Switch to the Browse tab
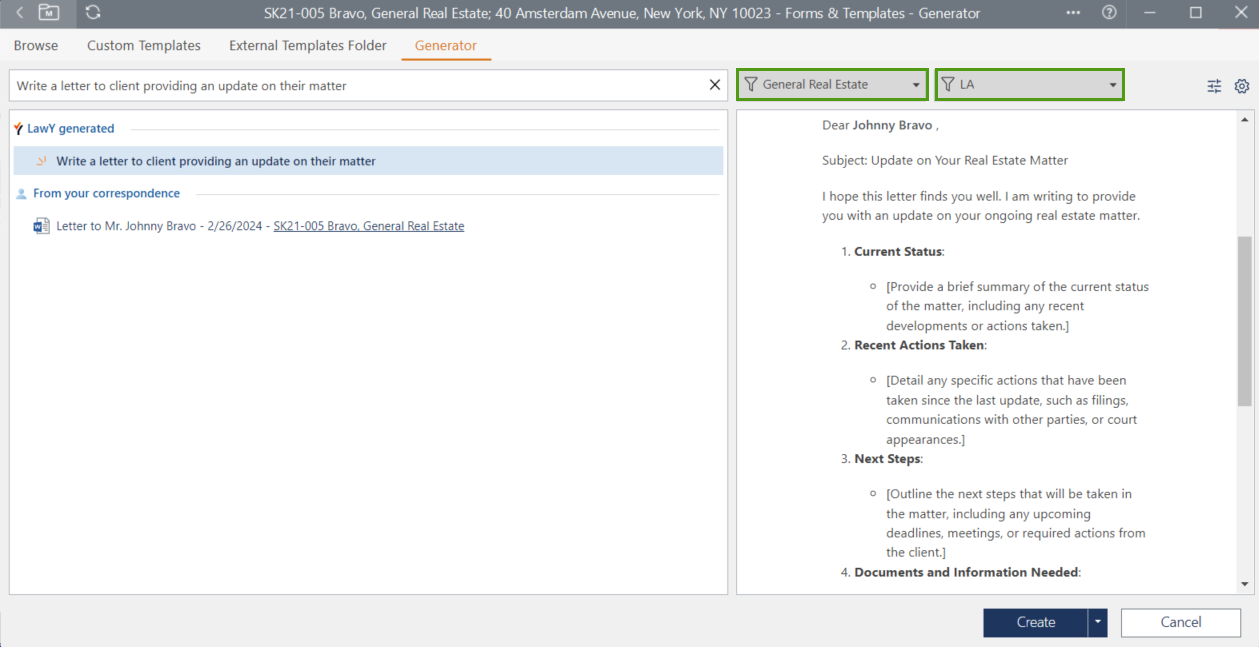 click(36, 46)
